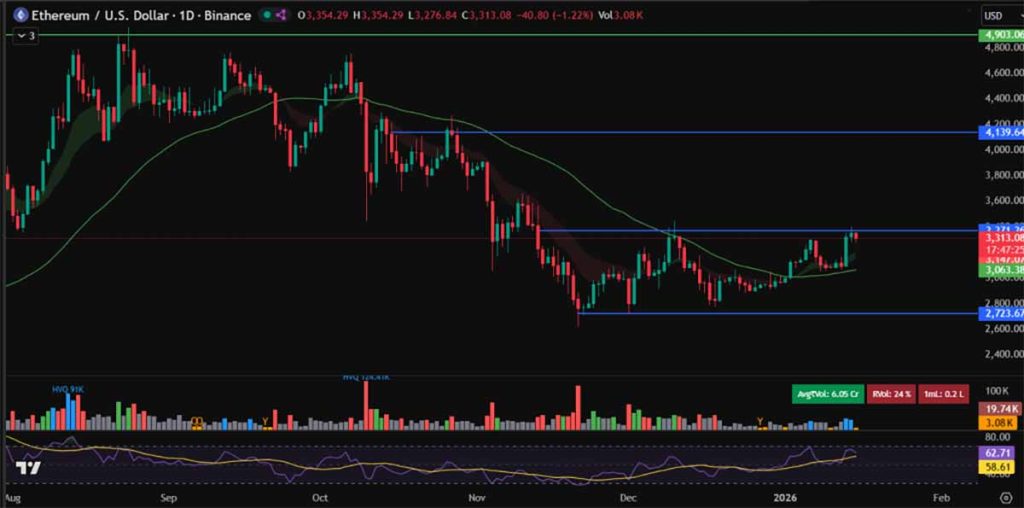This screenshot has width=1024, height=508.
Task: Click the open price O3,354.29 in header
Action: pos(322,15)
